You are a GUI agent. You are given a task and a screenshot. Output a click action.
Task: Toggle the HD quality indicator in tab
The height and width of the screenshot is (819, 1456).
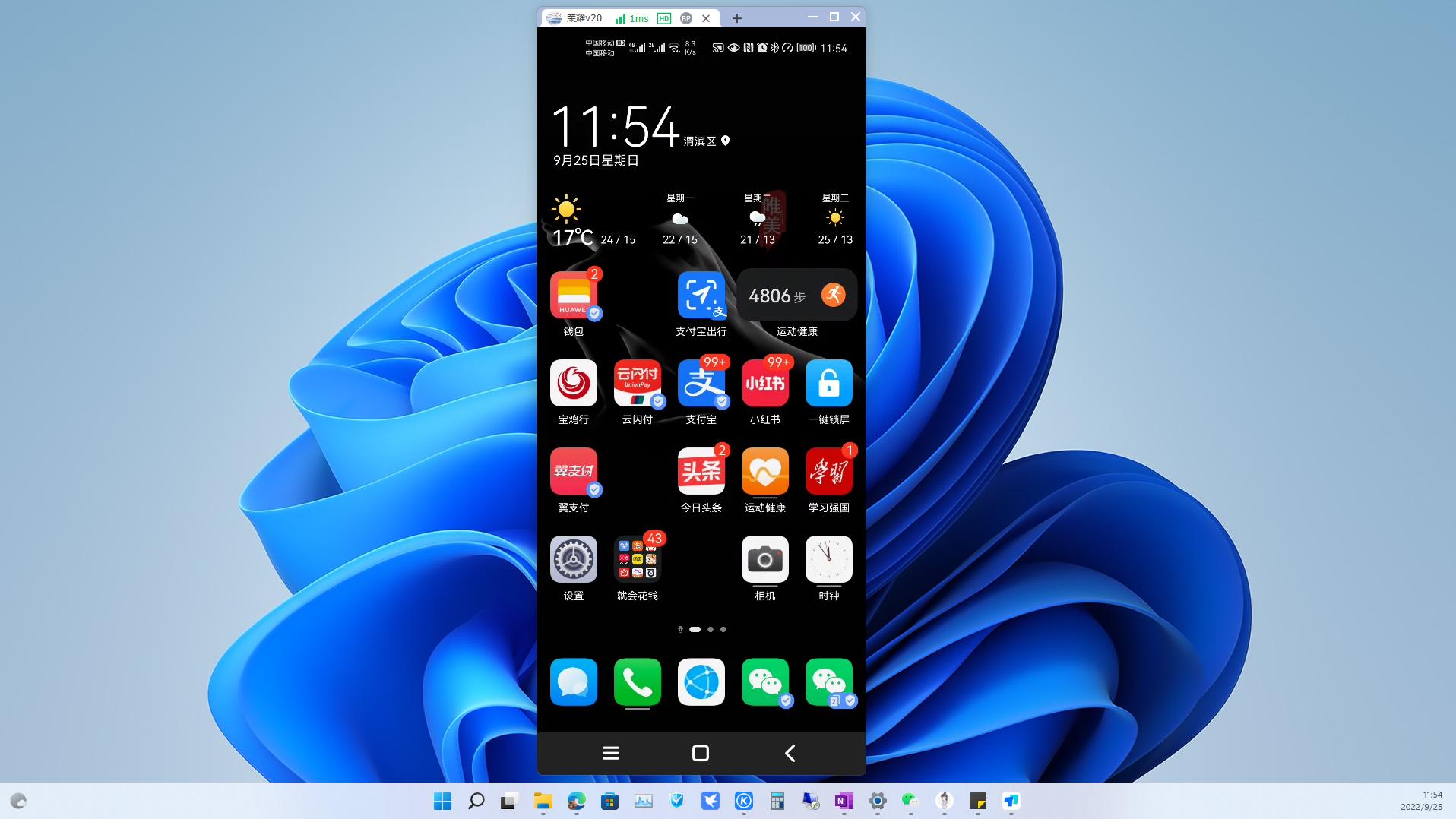664,18
